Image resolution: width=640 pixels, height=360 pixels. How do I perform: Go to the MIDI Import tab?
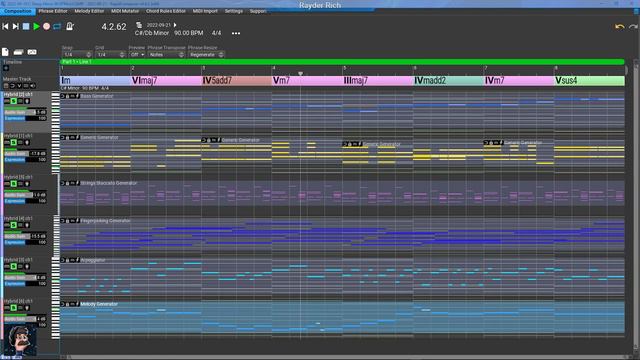[x=205, y=11]
